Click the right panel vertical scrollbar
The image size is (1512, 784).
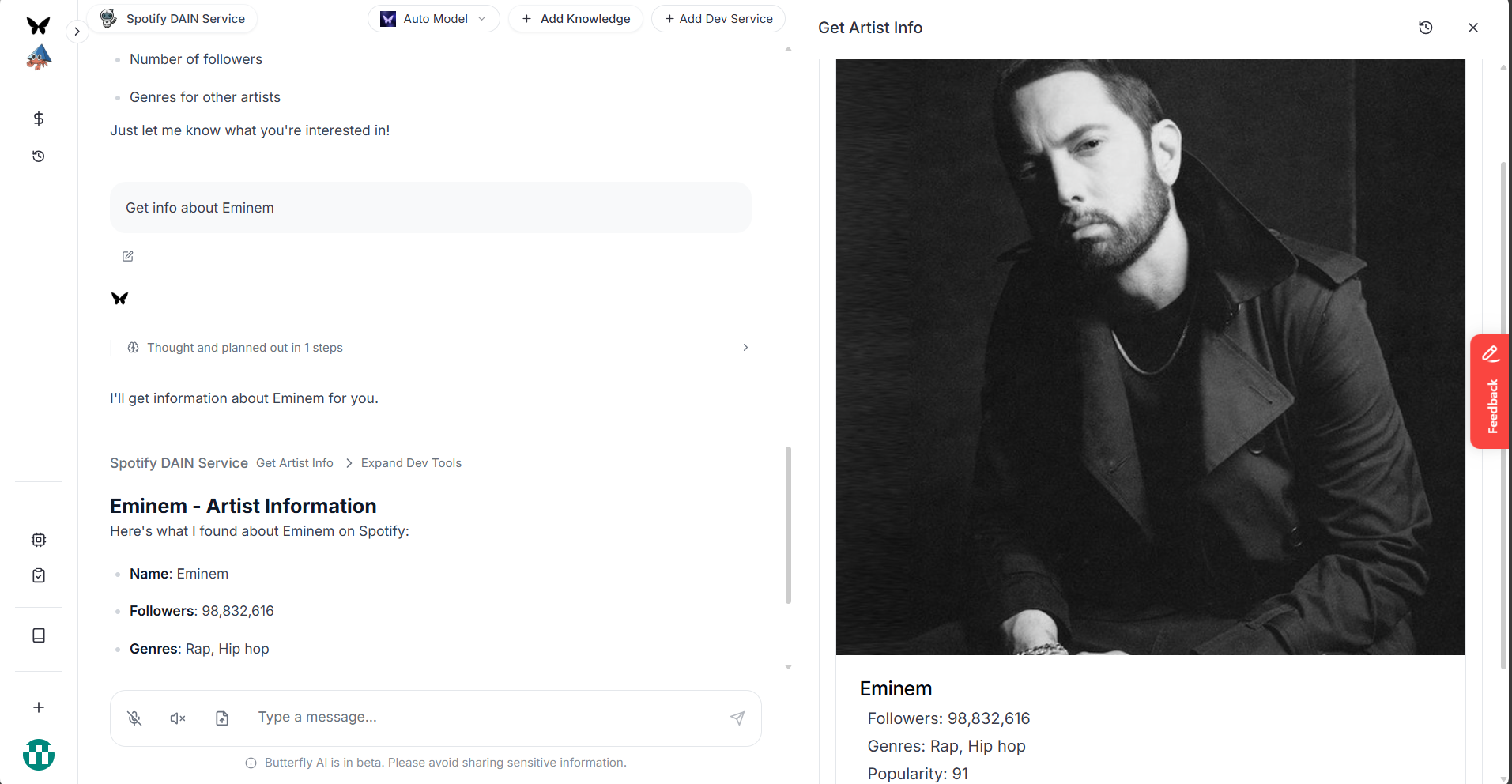coord(1503,415)
